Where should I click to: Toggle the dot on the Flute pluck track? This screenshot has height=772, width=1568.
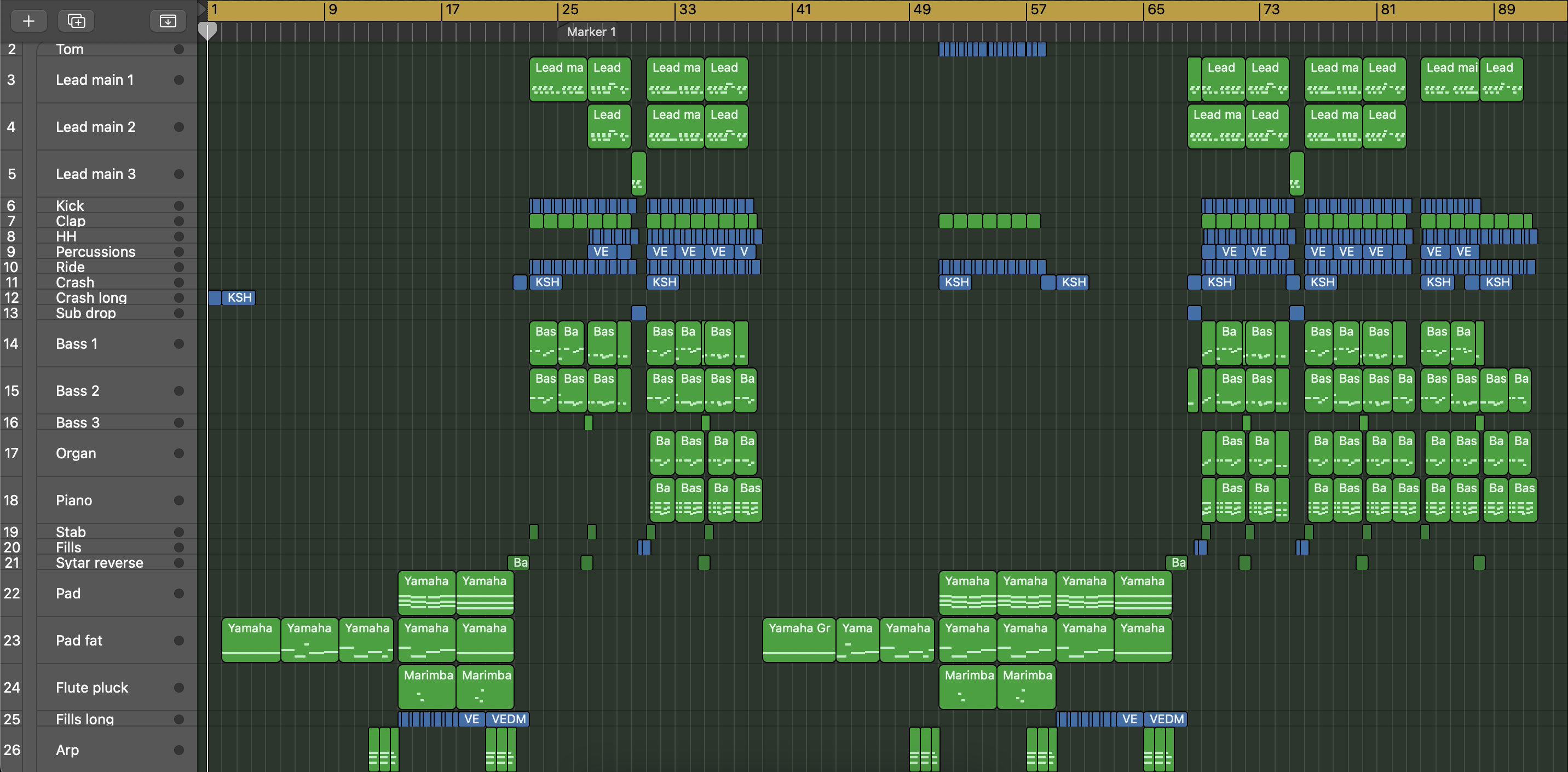click(179, 687)
